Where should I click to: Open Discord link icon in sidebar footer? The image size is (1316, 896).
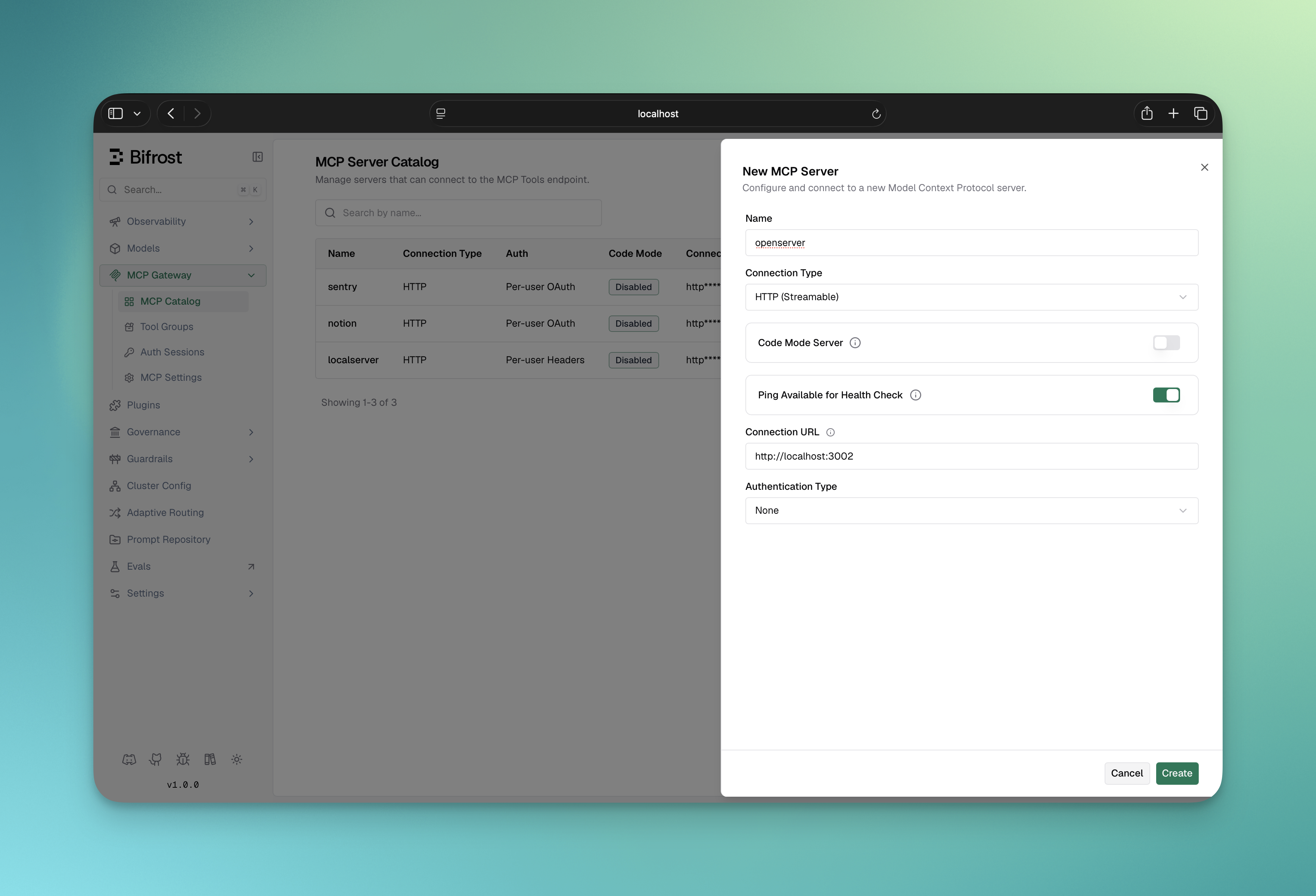pos(129,760)
